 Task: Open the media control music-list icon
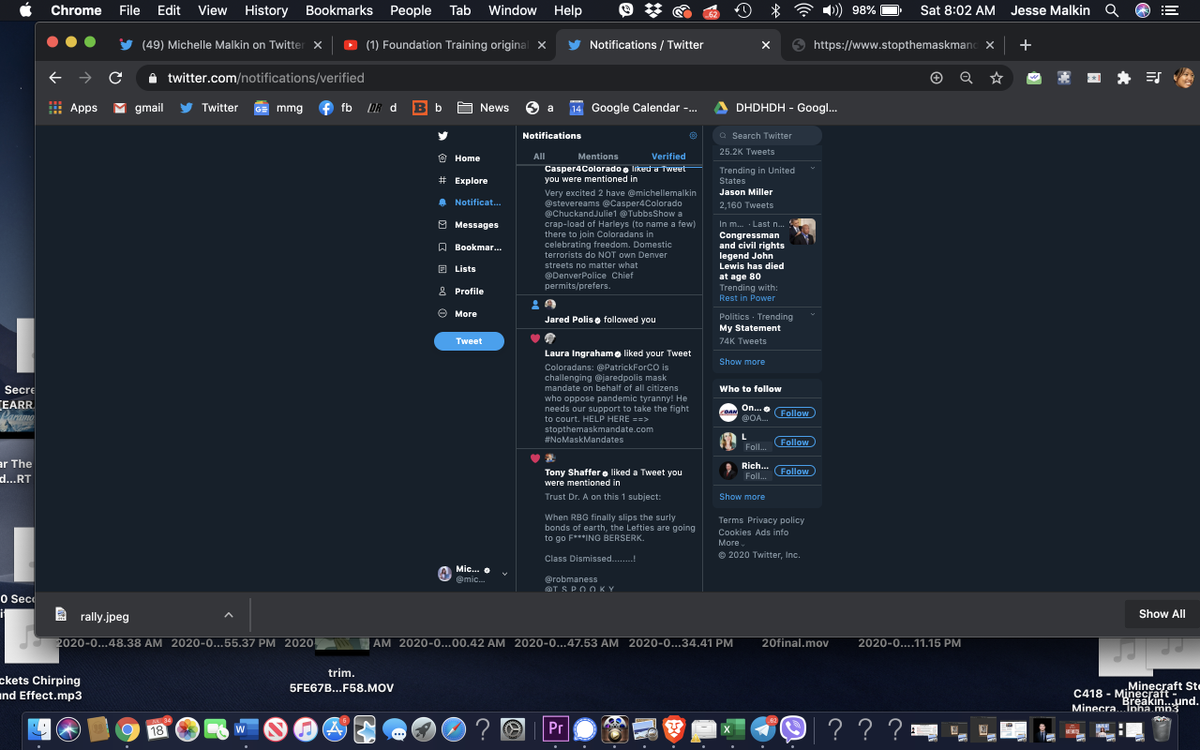pos(1153,78)
